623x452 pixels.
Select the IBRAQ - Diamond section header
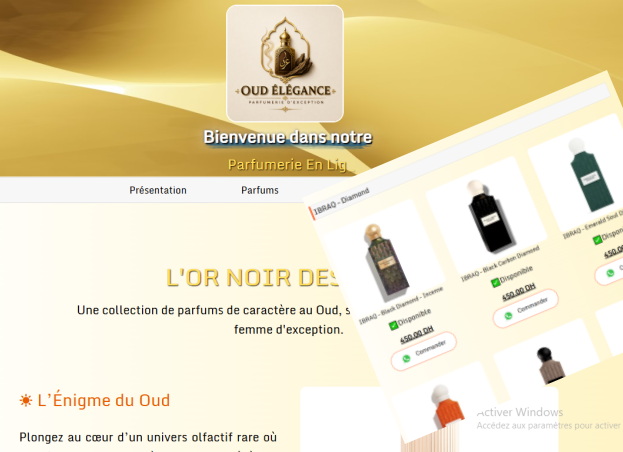(342, 203)
